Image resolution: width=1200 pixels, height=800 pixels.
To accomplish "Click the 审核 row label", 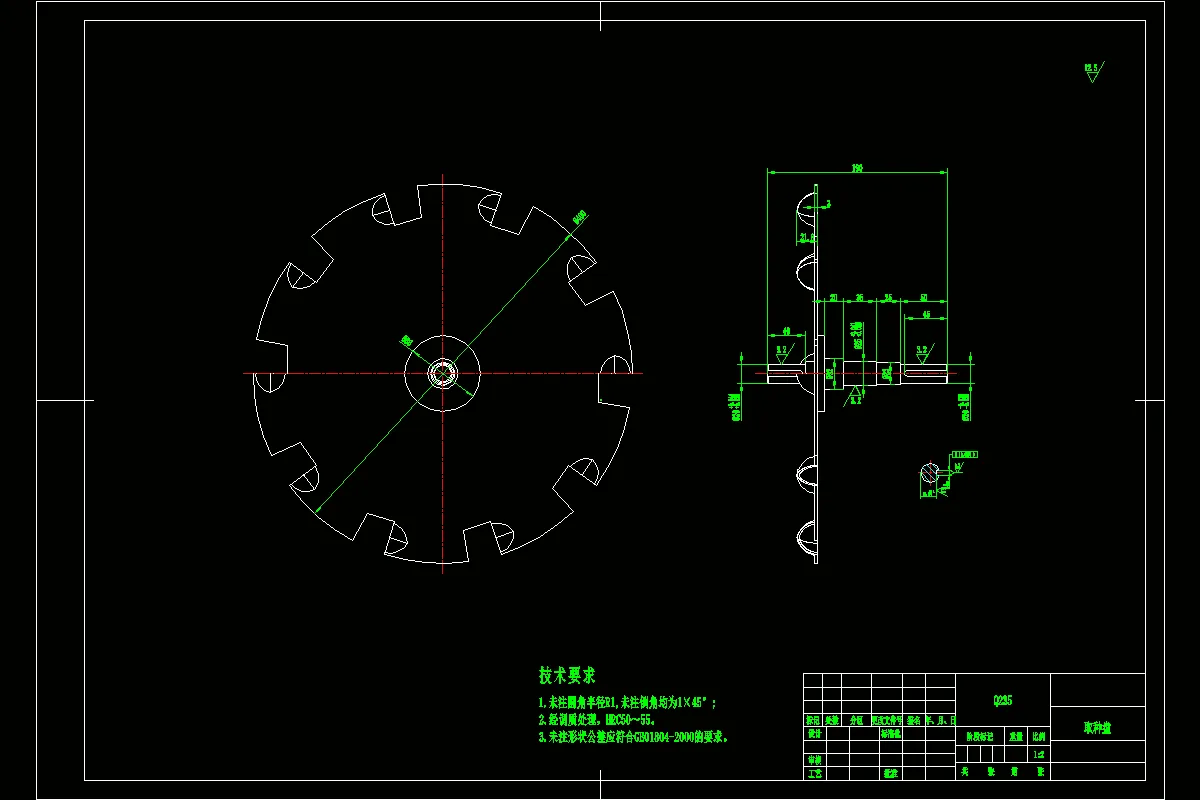I will (x=815, y=760).
